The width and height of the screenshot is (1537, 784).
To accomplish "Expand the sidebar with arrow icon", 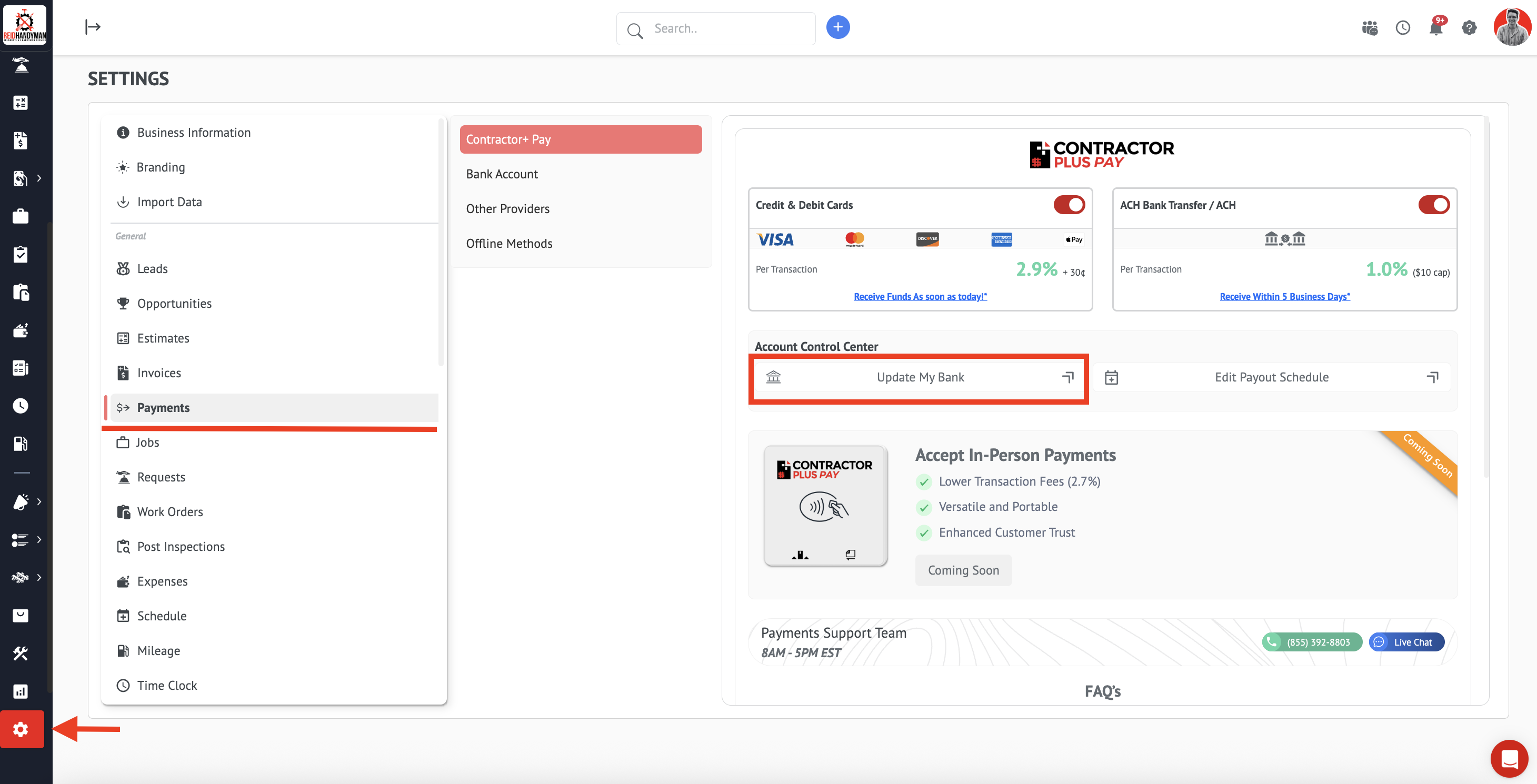I will 93,27.
